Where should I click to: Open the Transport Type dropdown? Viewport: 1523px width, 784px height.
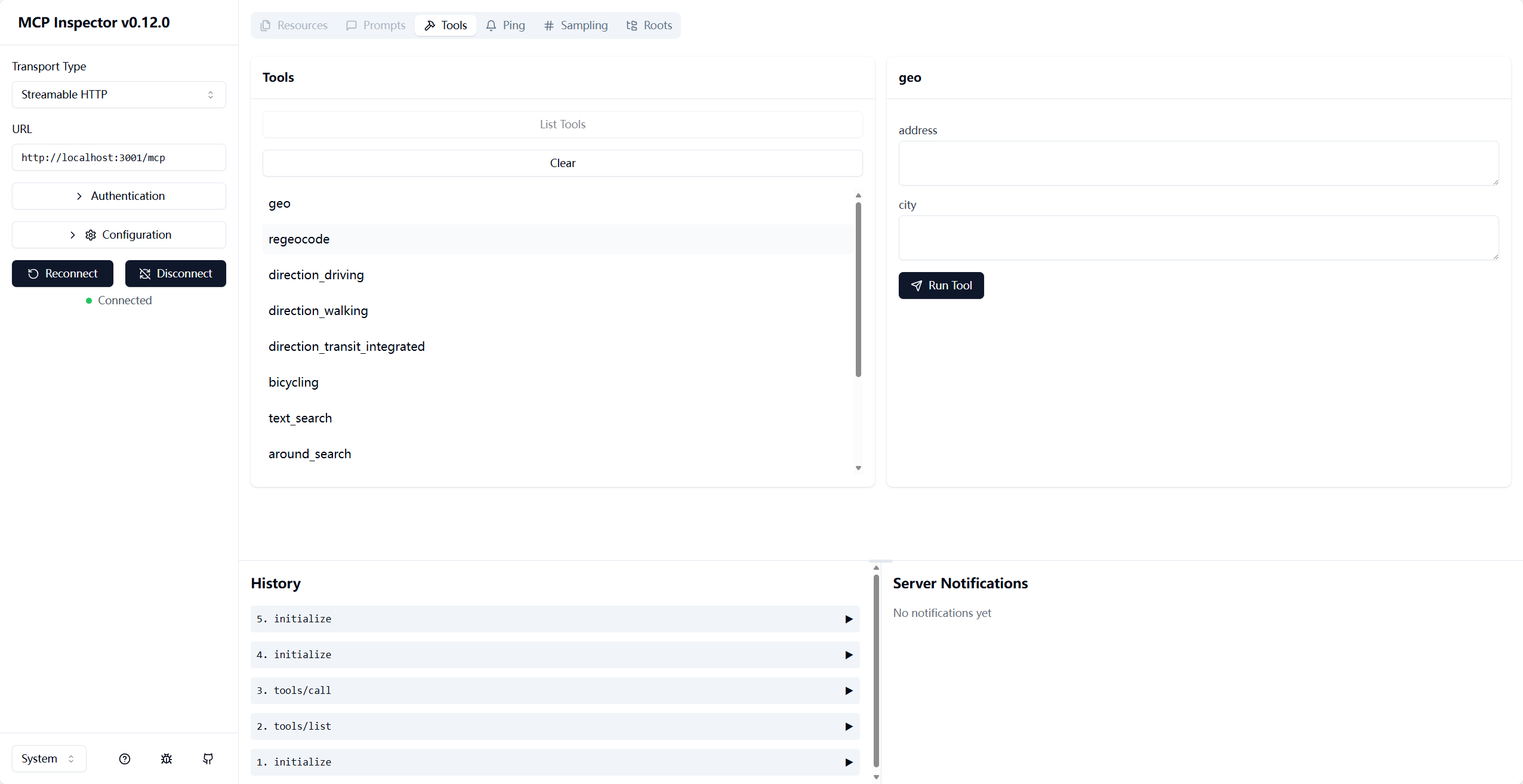click(119, 94)
